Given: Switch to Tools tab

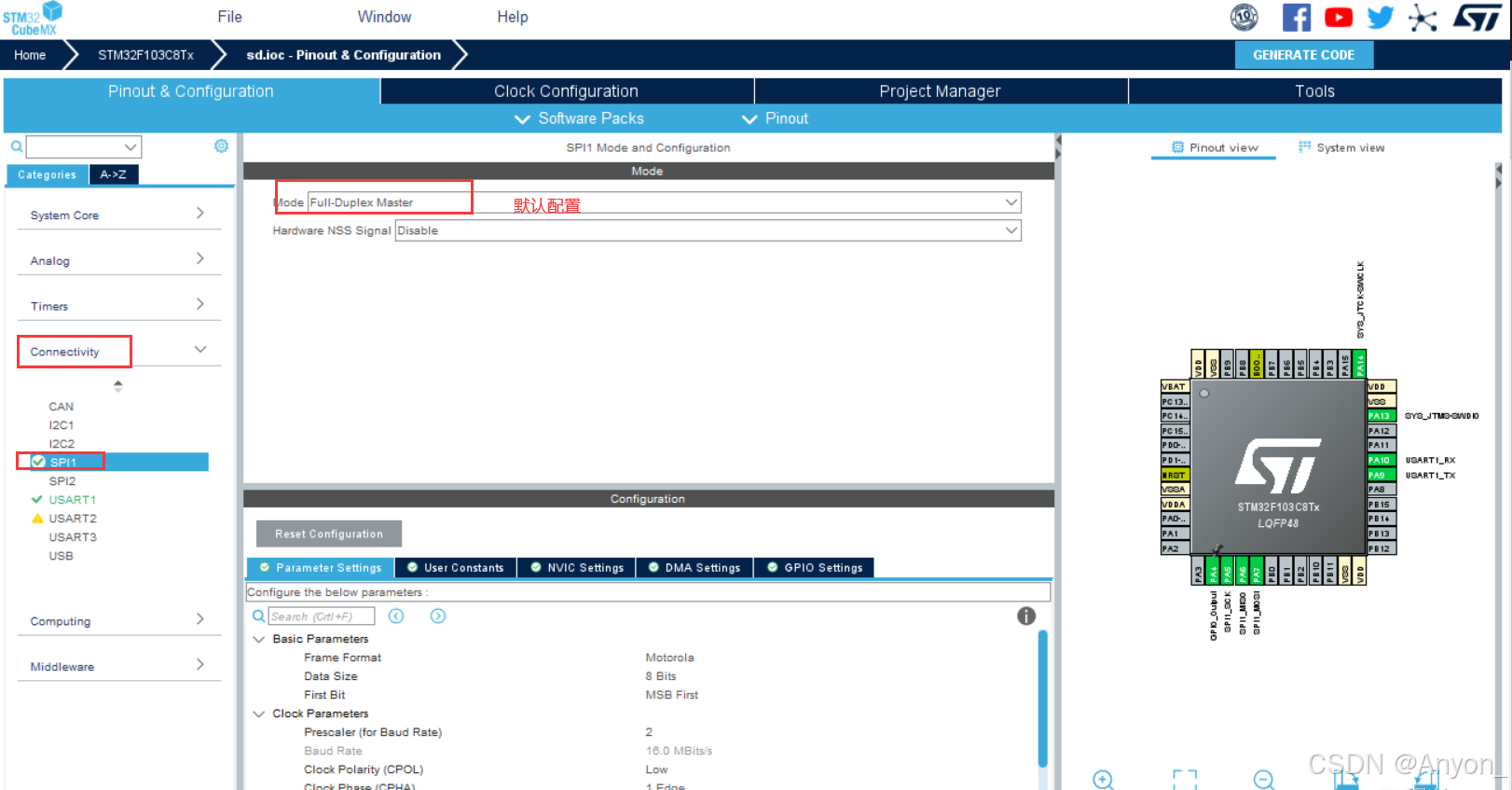Looking at the screenshot, I should [x=1314, y=90].
